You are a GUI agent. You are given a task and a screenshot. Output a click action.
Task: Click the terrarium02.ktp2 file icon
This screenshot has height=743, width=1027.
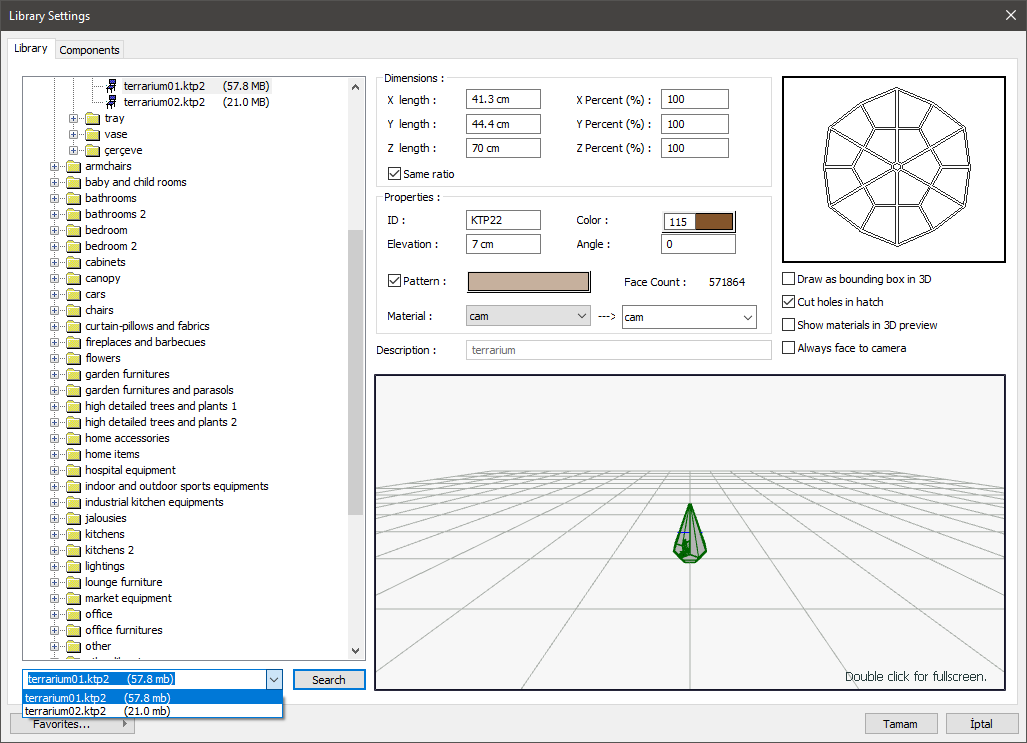pyautogui.click(x=111, y=102)
